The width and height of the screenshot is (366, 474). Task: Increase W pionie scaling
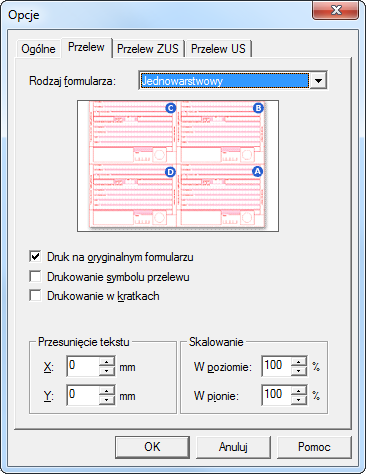[x=299, y=390]
